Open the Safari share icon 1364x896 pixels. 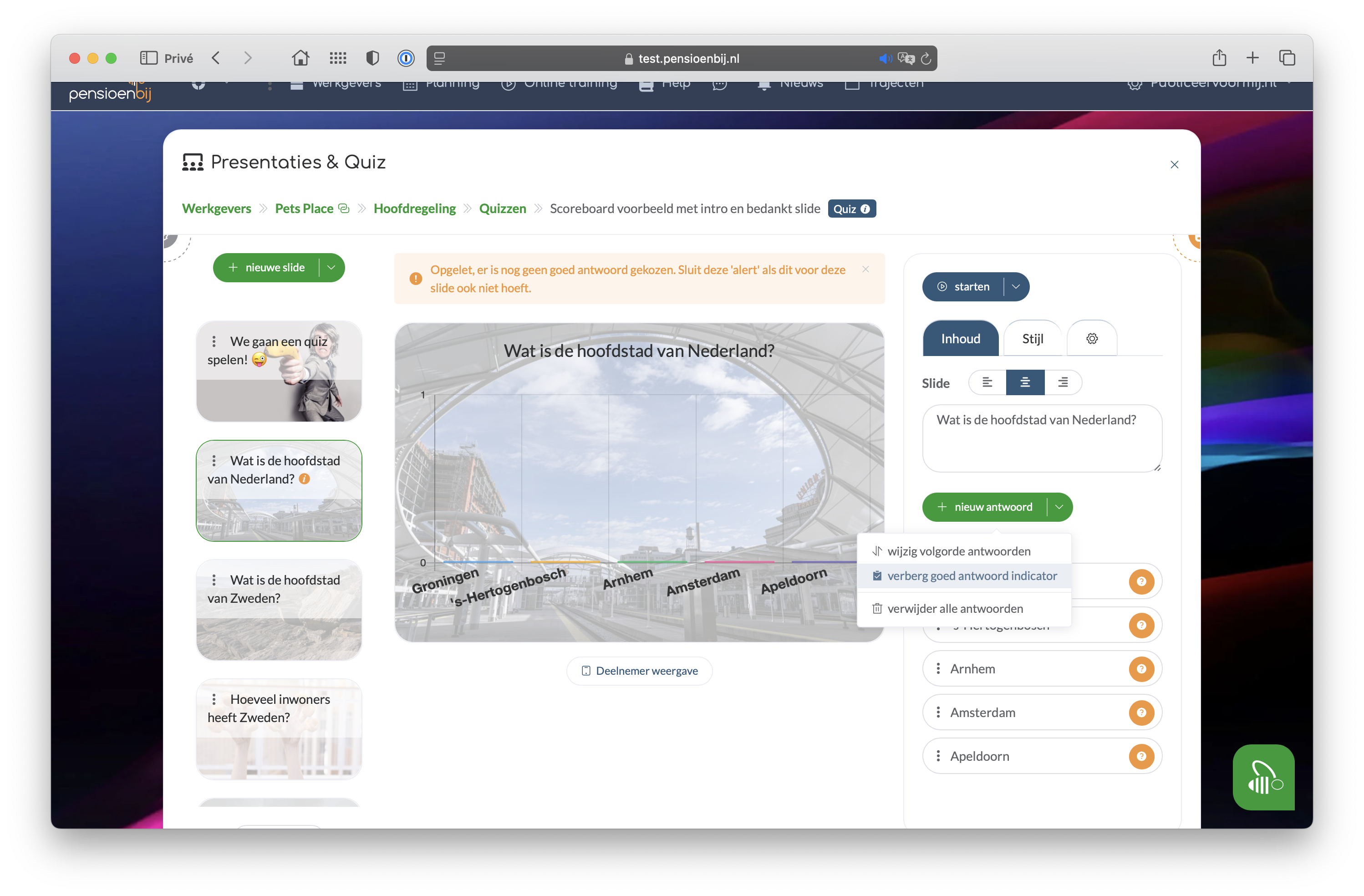click(1219, 57)
